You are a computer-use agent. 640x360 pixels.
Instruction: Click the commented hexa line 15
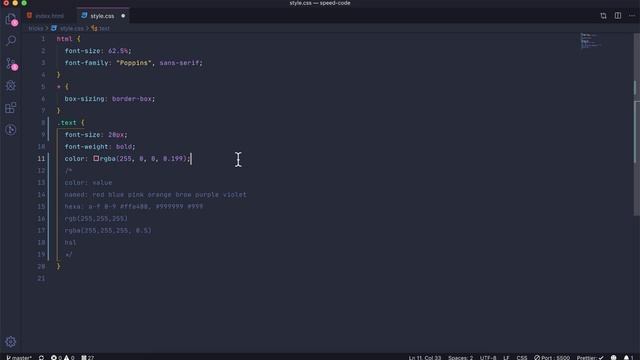133,207
